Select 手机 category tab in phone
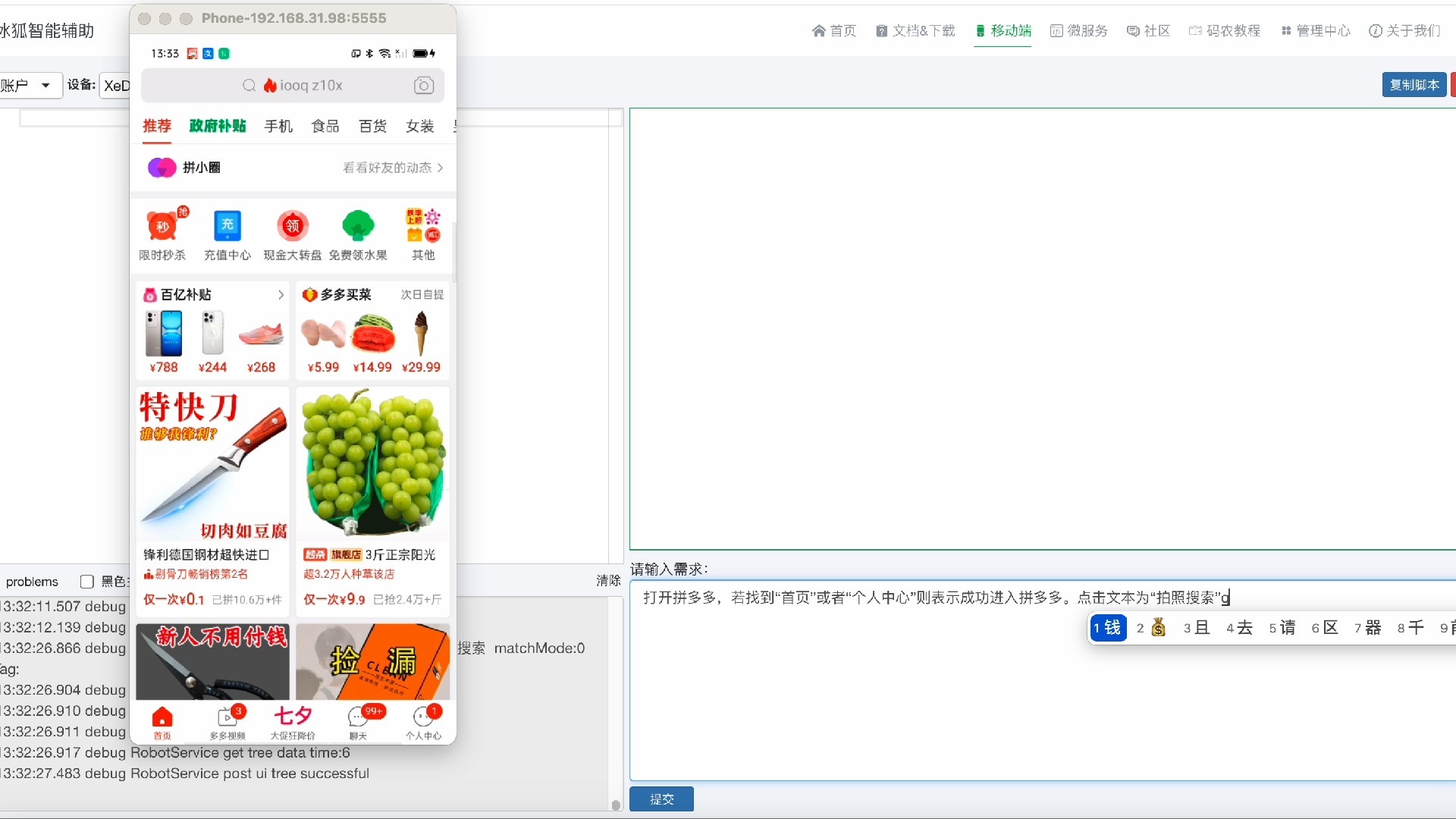Image resolution: width=1456 pixels, height=819 pixels. click(278, 126)
